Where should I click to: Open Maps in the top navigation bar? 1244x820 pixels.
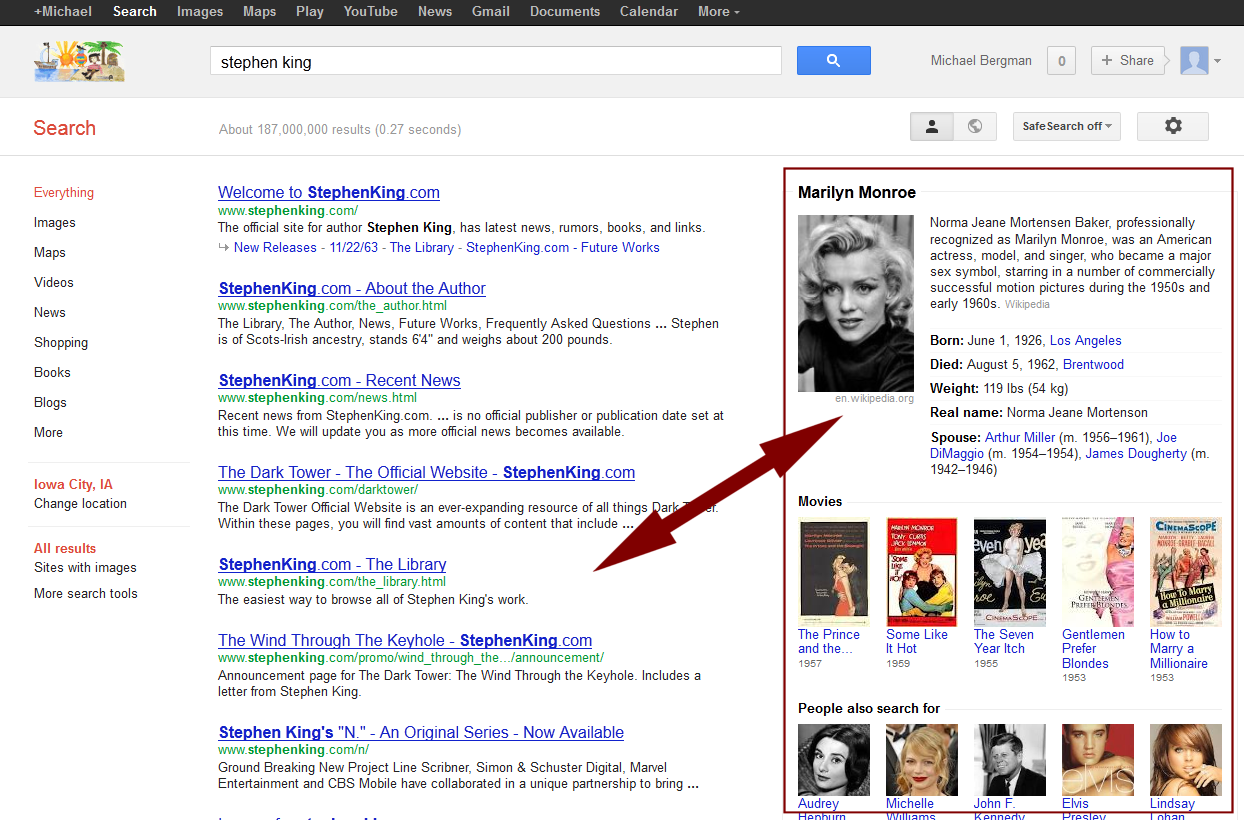259,12
